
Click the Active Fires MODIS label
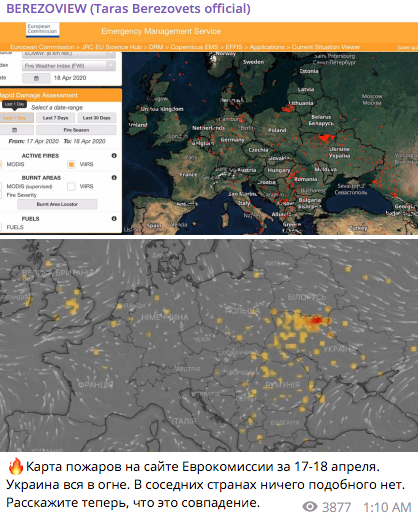15,164
